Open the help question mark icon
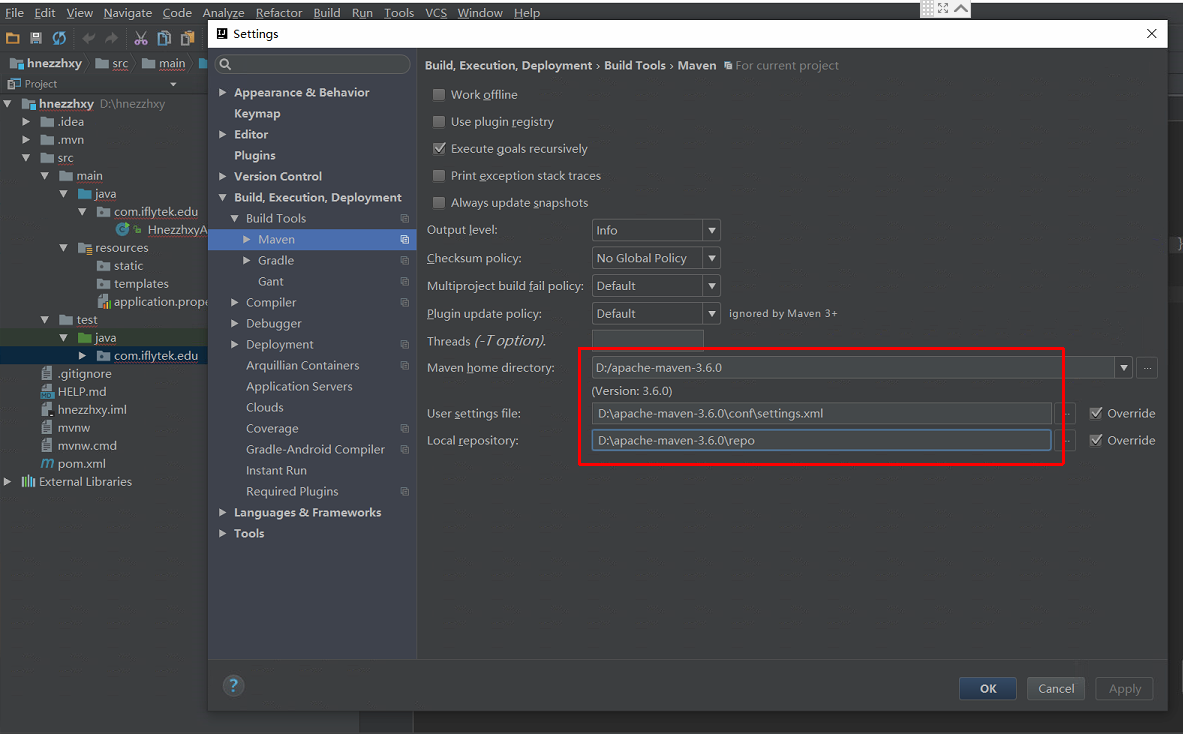1183x734 pixels. 233,685
